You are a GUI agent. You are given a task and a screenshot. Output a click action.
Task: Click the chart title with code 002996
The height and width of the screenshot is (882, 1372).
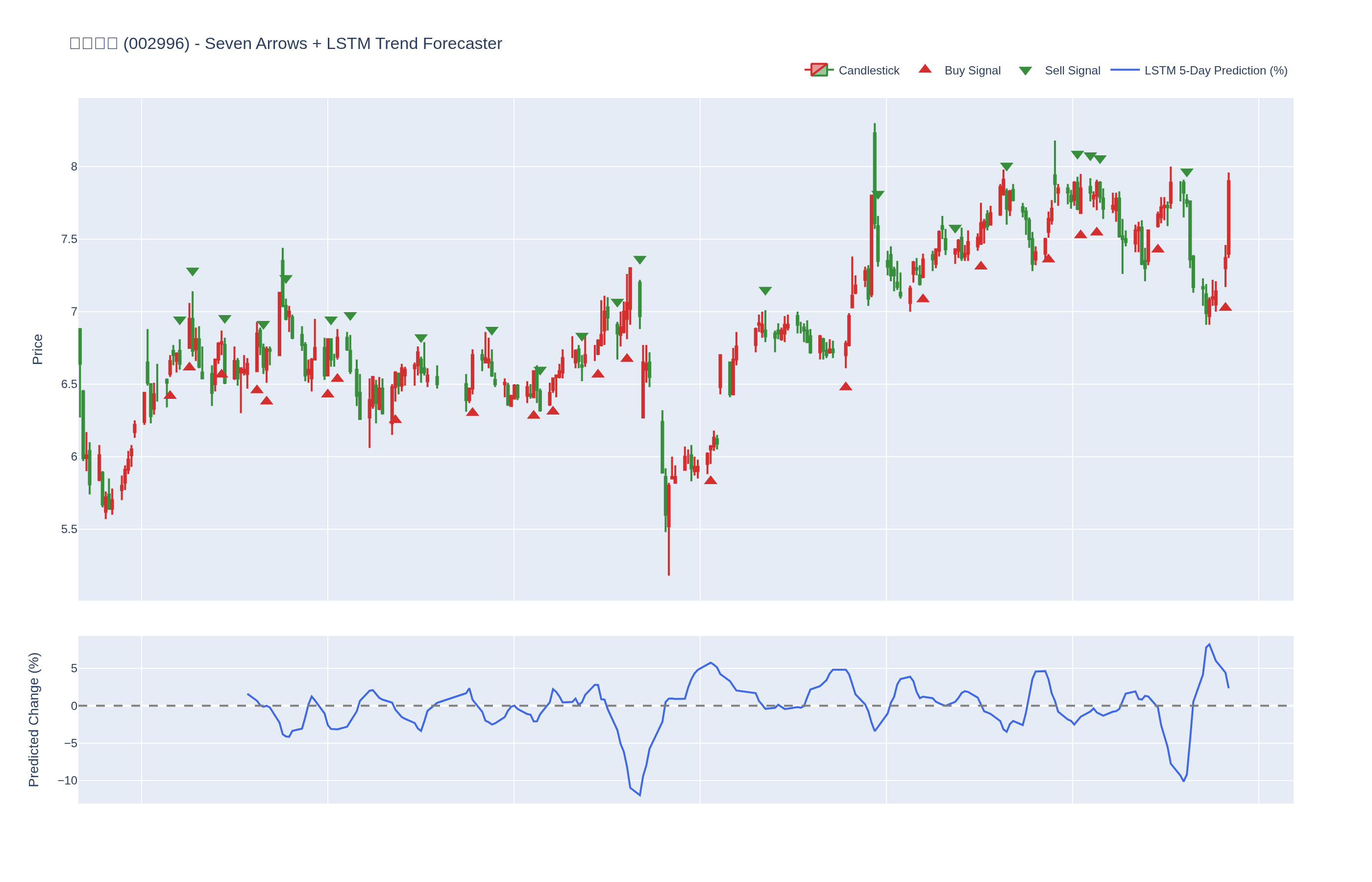286,44
